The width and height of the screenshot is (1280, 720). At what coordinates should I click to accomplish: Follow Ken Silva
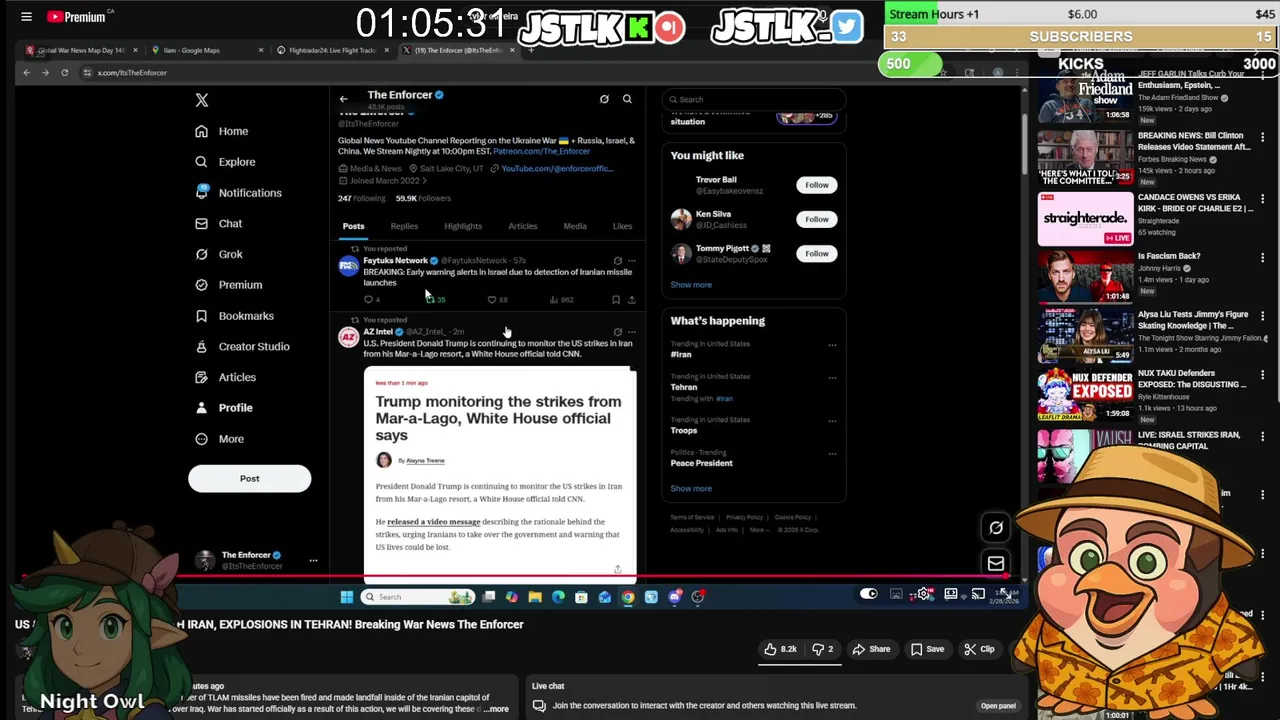(817, 219)
